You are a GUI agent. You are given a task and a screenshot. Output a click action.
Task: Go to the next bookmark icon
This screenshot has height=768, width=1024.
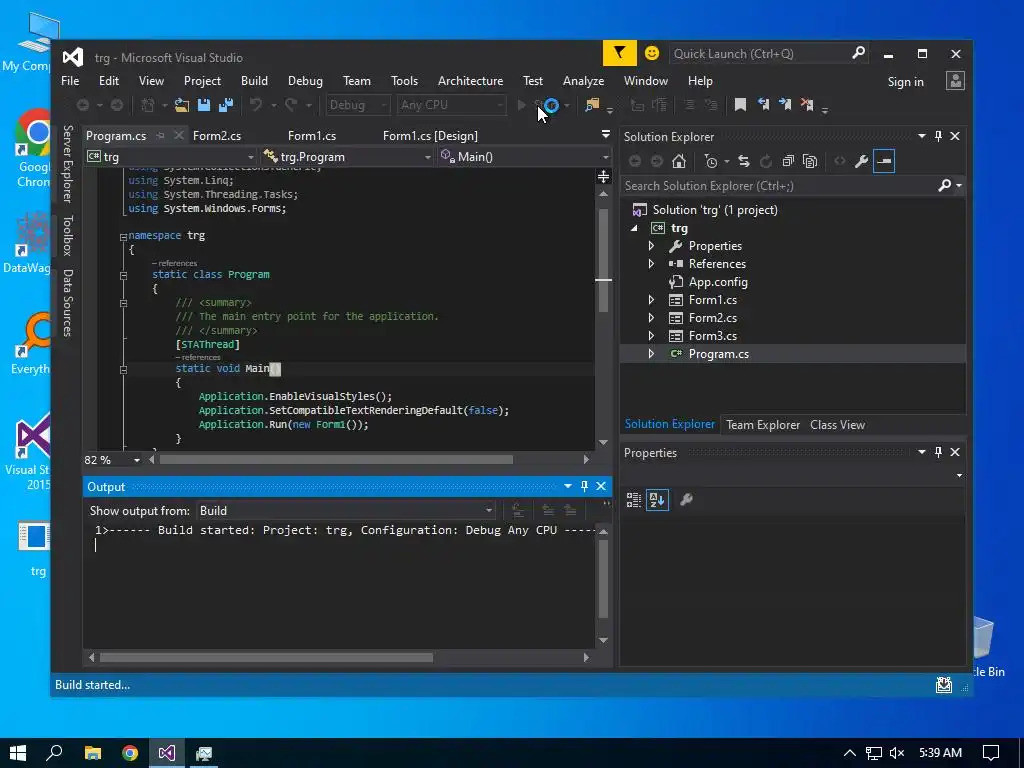tap(785, 105)
